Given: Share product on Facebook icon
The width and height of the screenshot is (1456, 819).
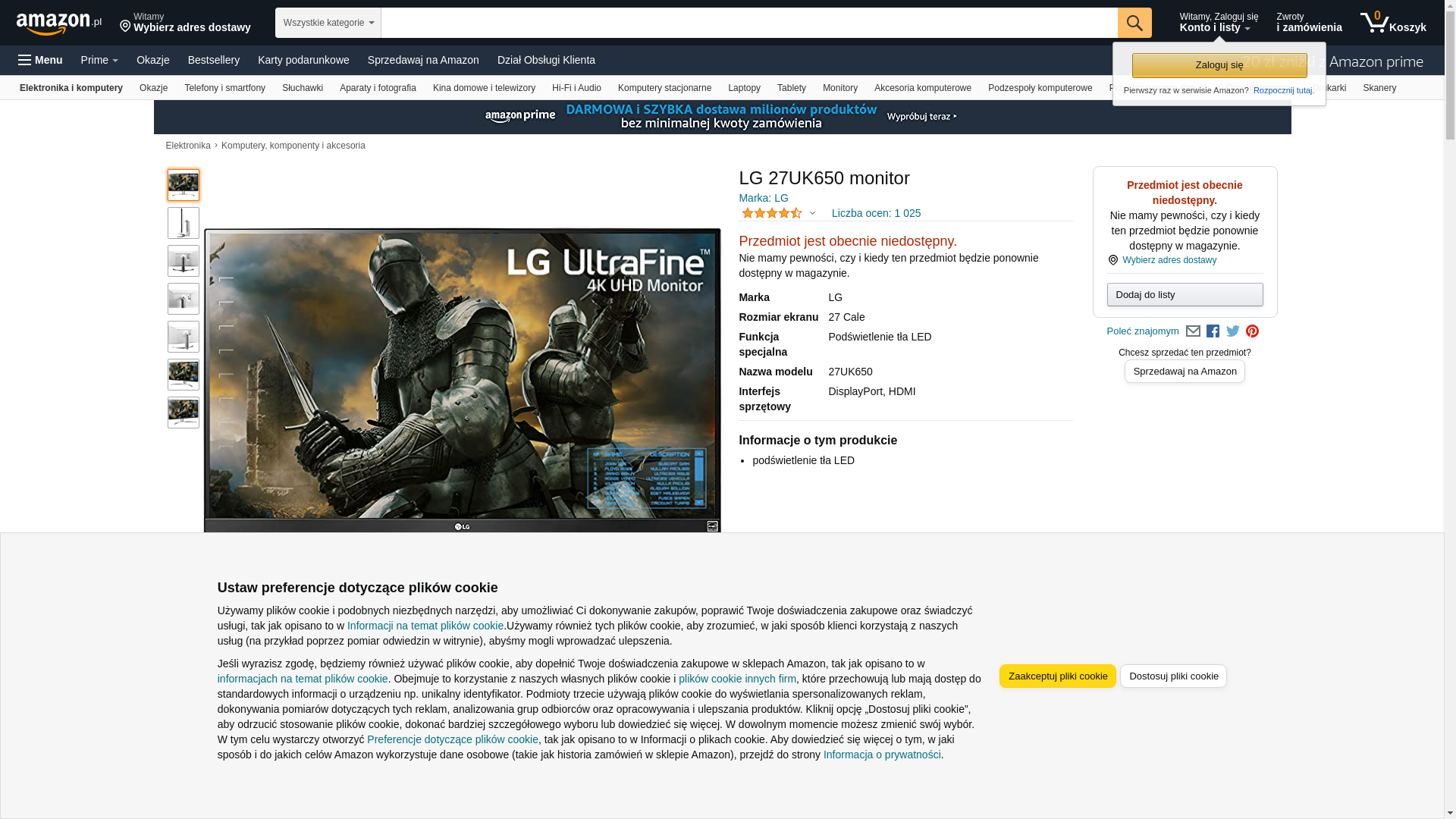Looking at the screenshot, I should [x=1213, y=331].
